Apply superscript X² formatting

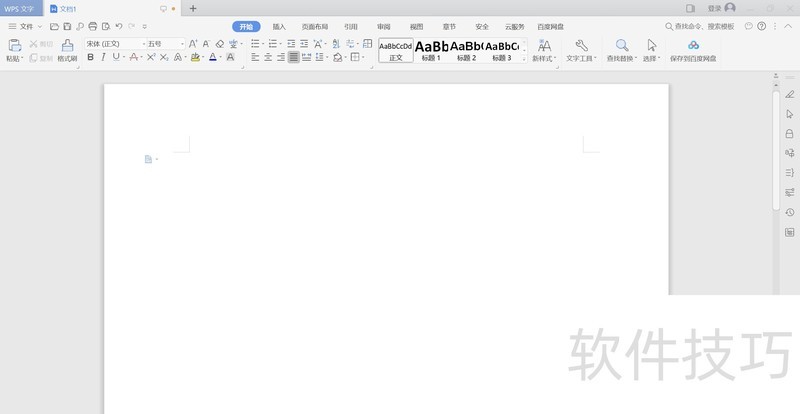[151, 57]
